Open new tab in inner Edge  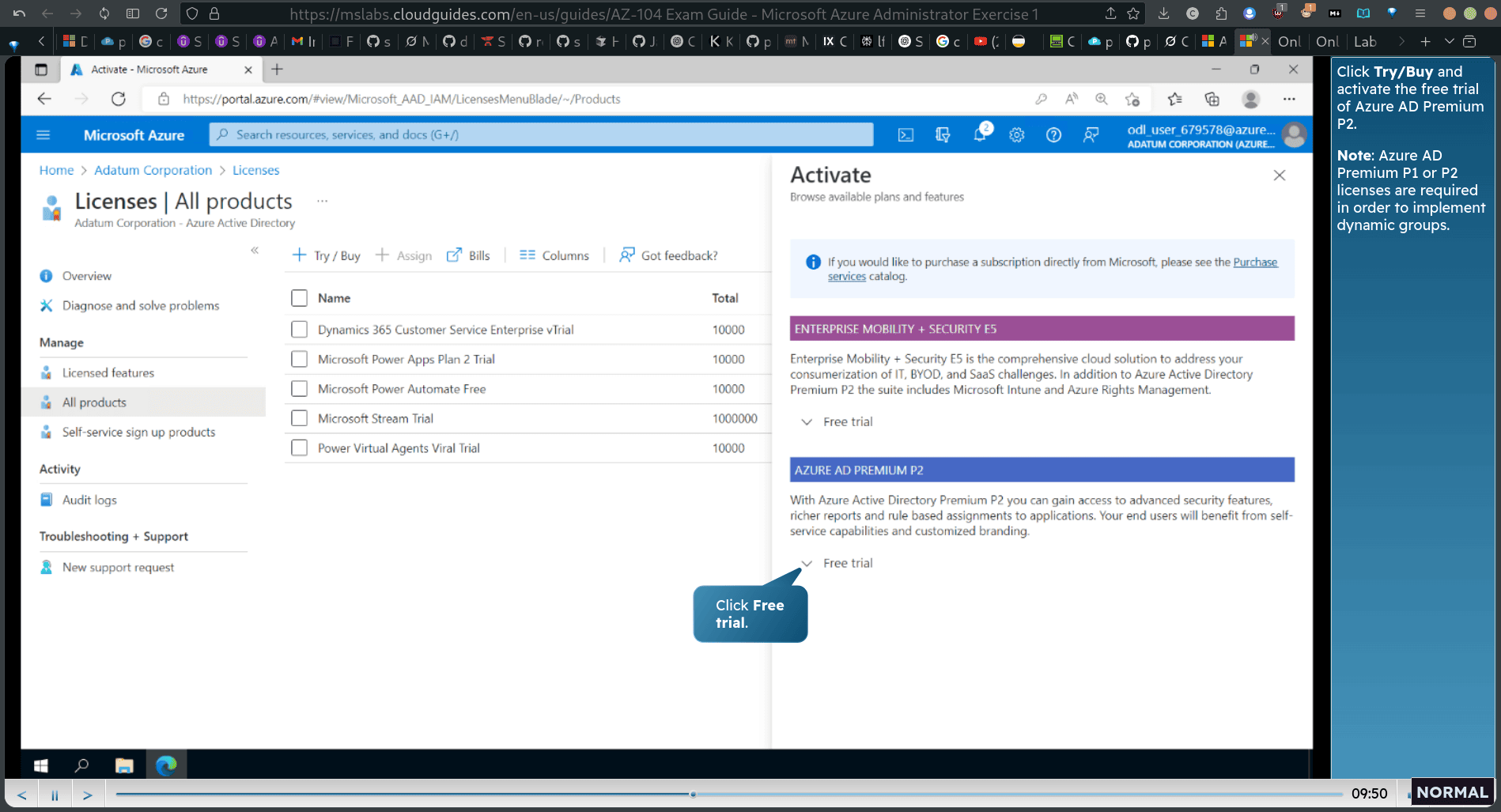(x=277, y=70)
